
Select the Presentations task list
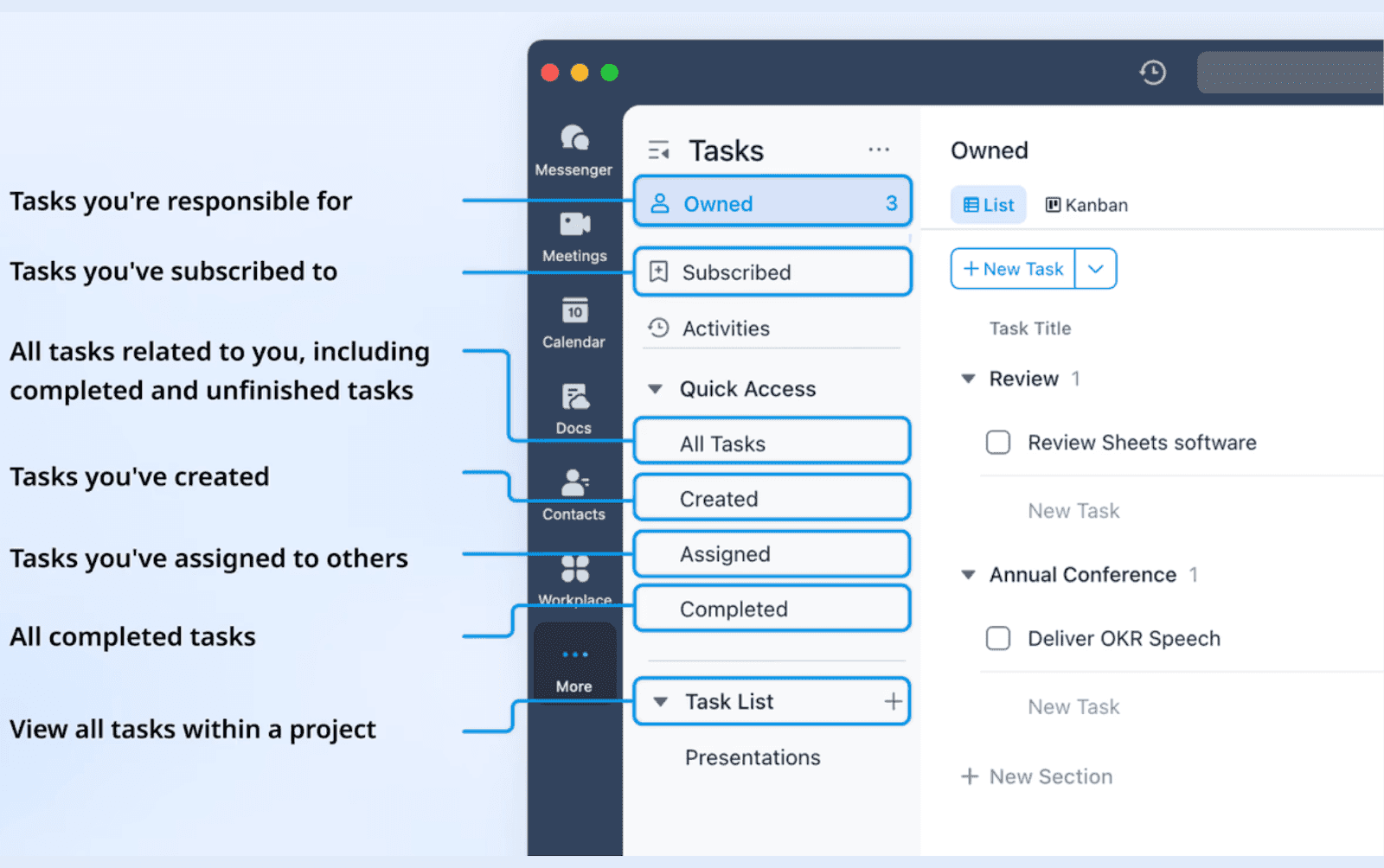click(752, 757)
